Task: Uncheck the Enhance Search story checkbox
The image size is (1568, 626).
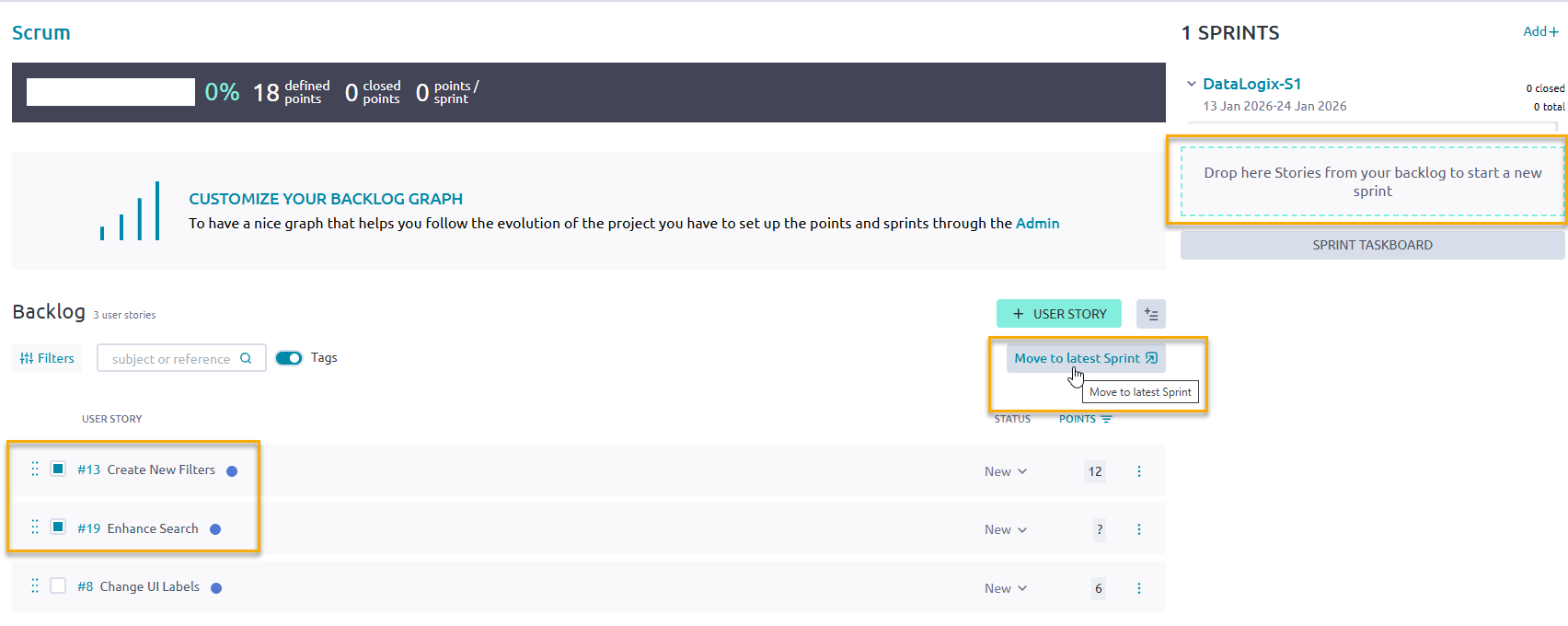Action: coord(58,527)
